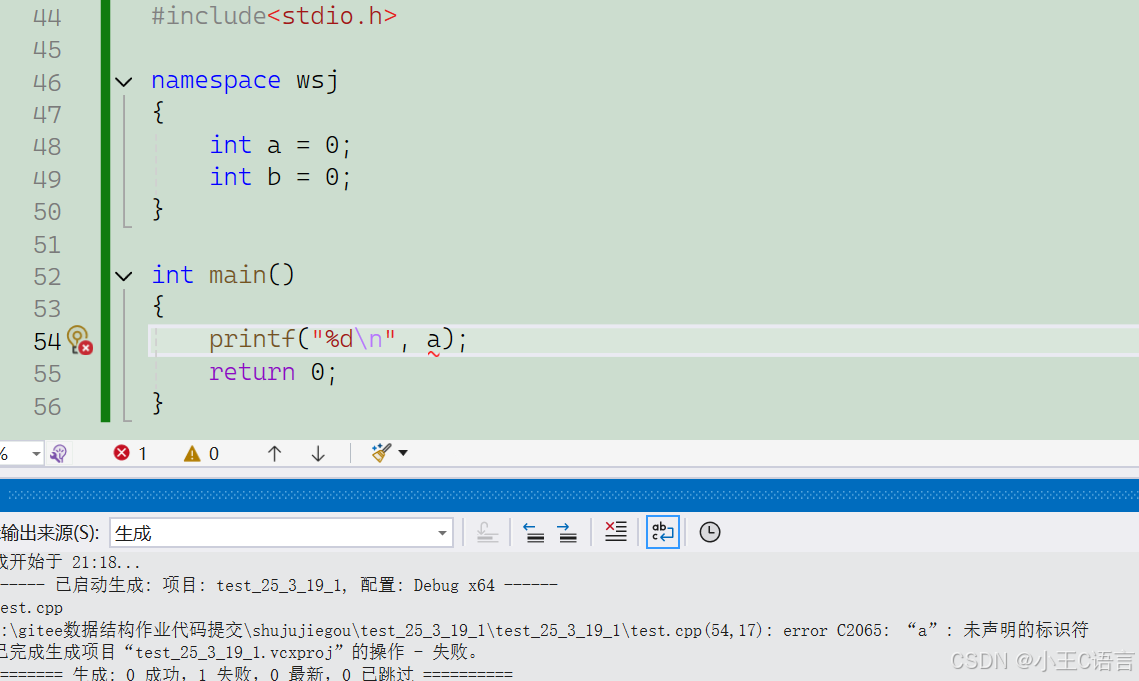Click 'int b = 0;' code line

[x=280, y=177]
